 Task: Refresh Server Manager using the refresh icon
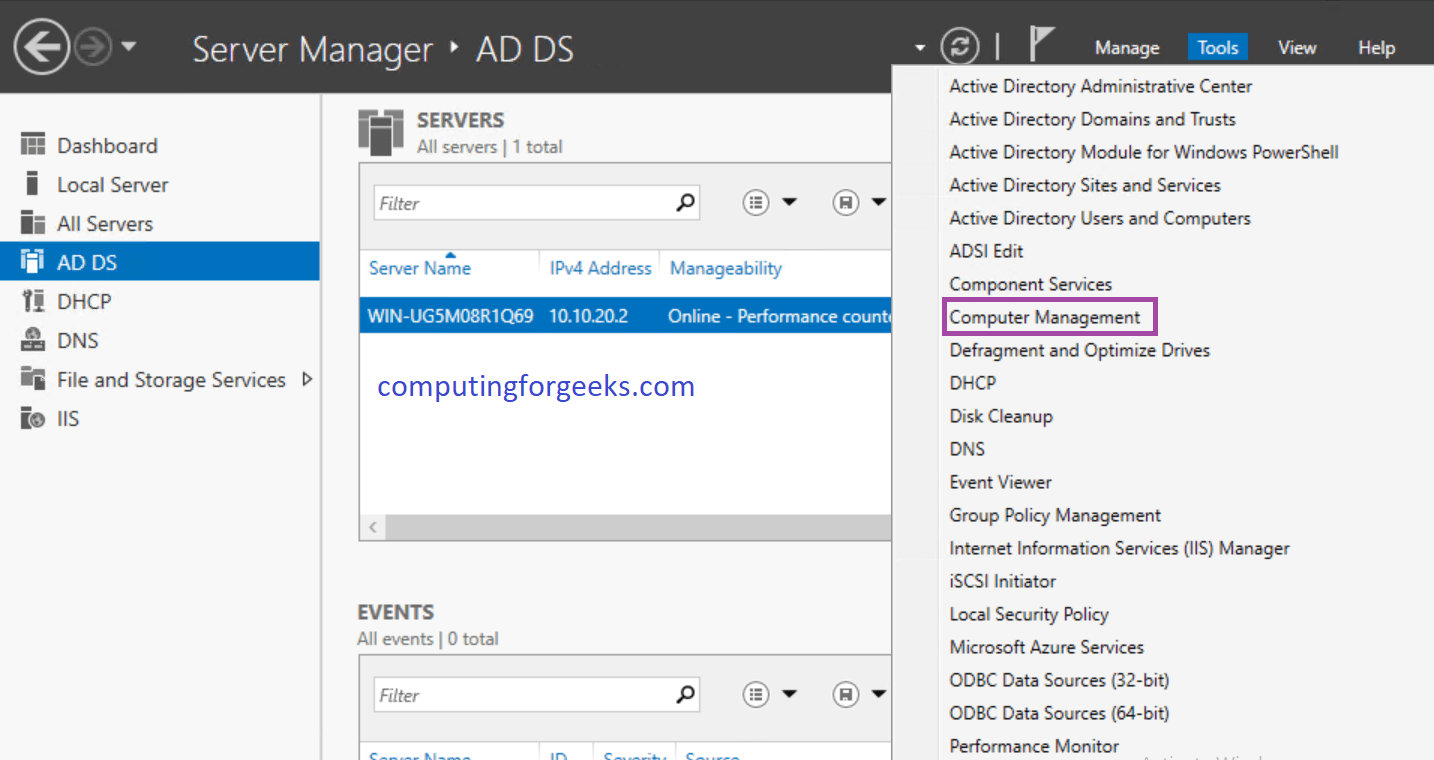tap(960, 46)
